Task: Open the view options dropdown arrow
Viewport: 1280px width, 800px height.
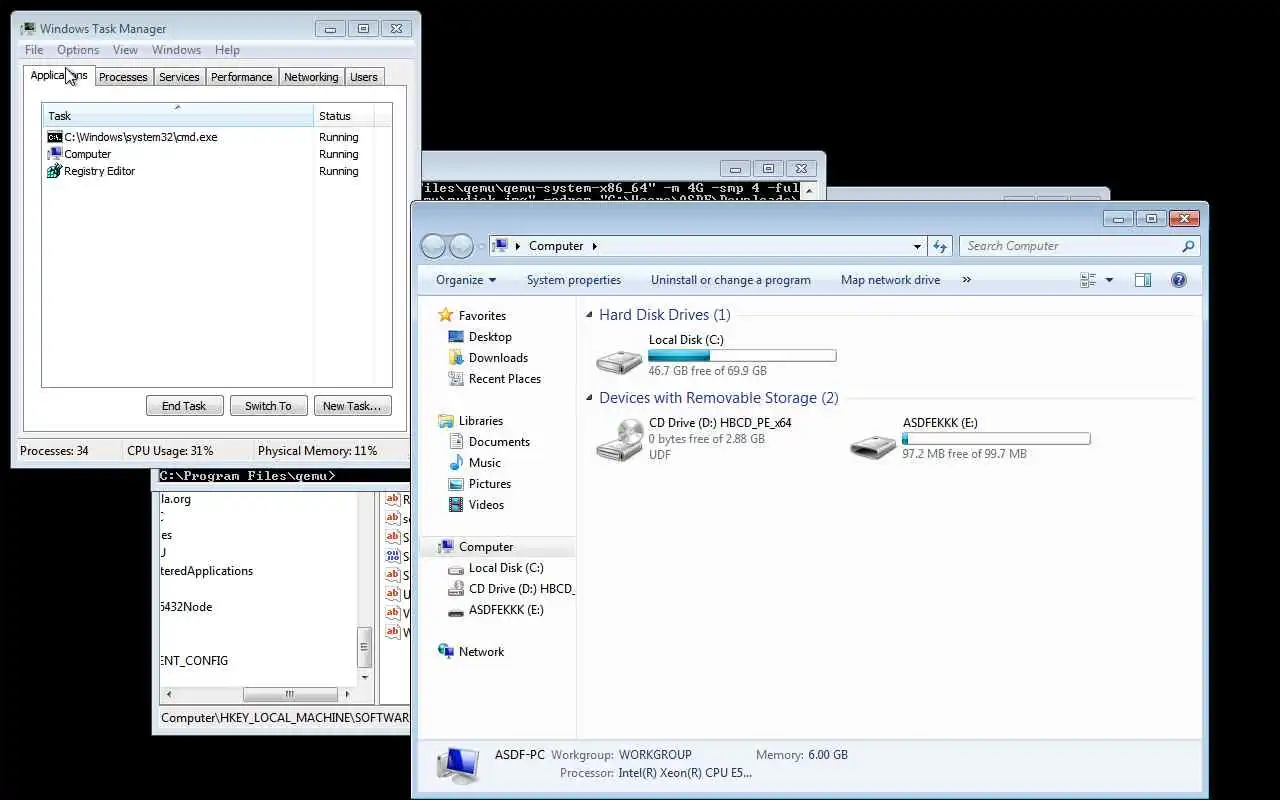Action: [1109, 280]
